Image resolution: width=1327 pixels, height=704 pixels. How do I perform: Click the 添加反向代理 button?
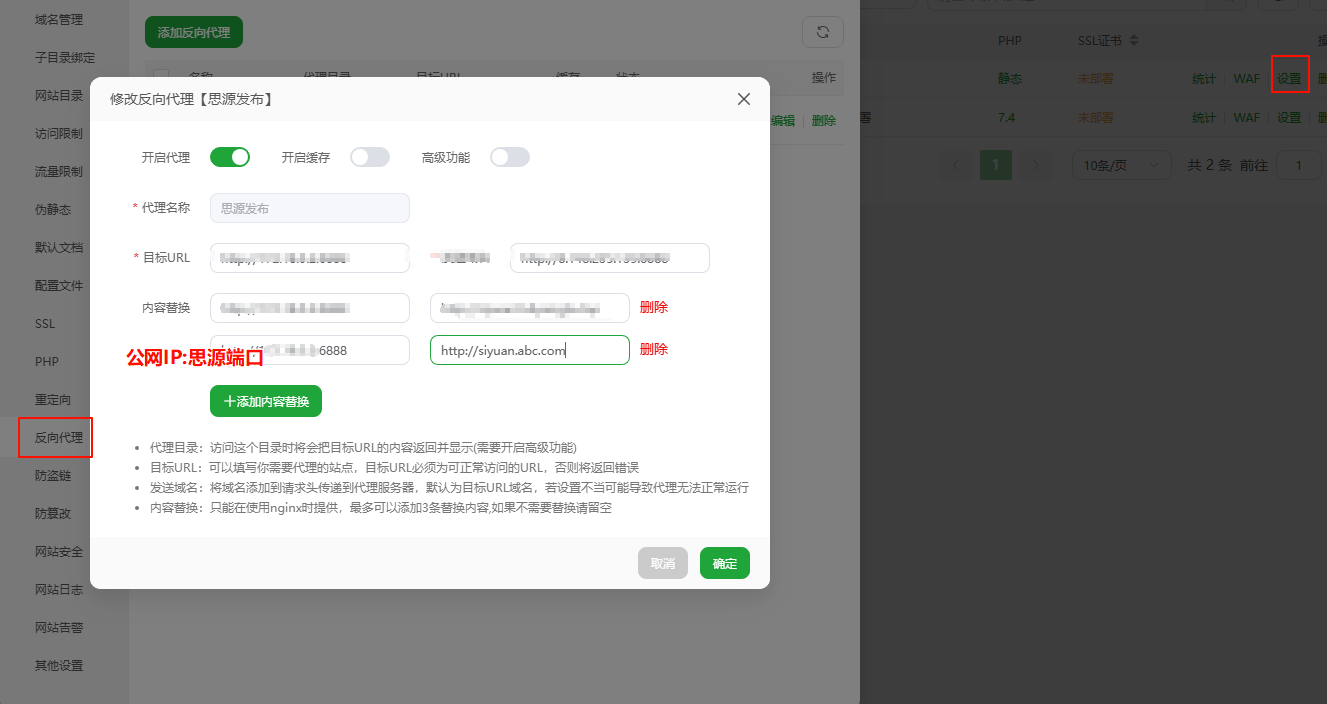194,32
